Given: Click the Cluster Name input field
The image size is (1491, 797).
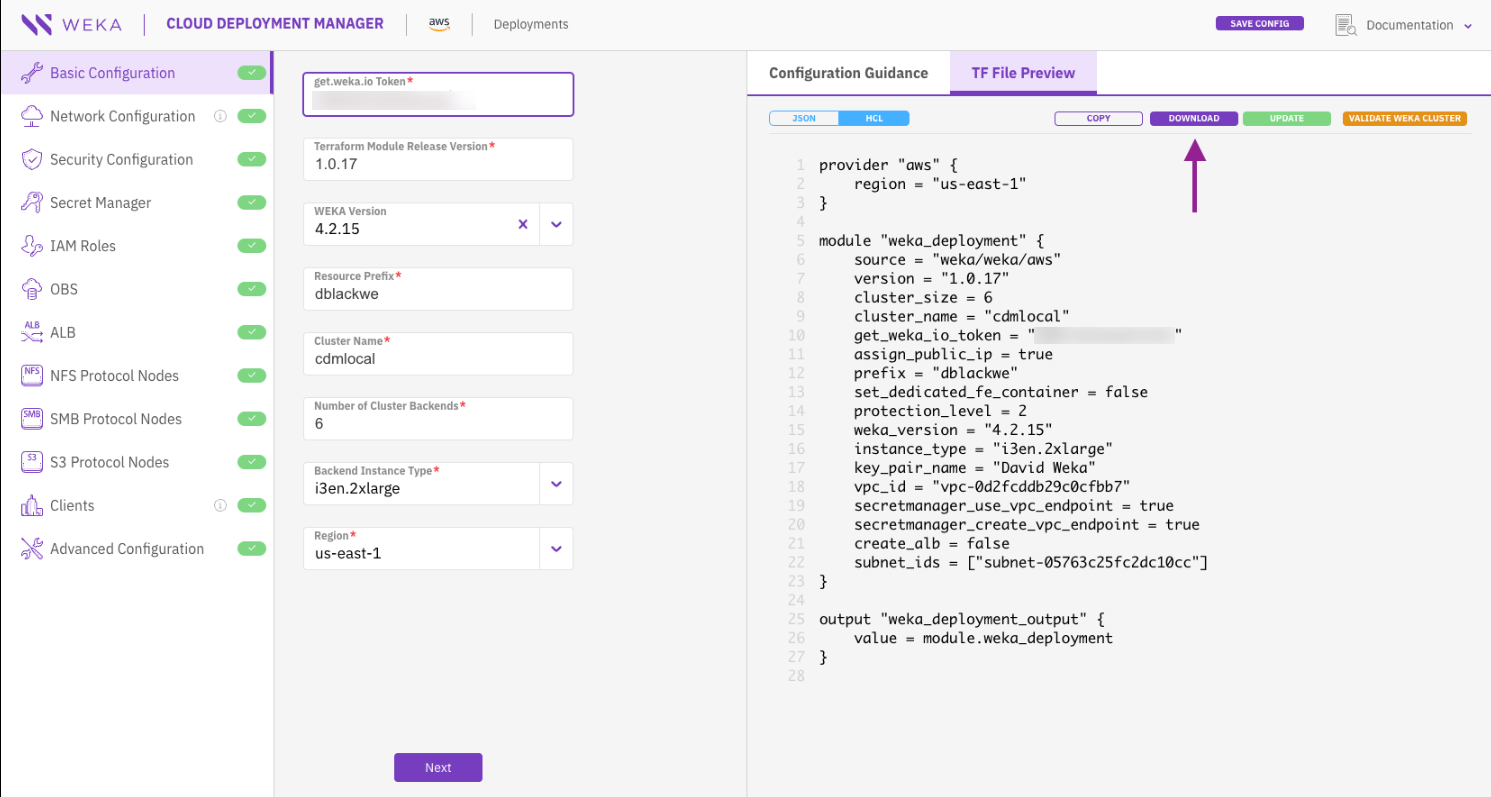Looking at the screenshot, I should click(437, 358).
